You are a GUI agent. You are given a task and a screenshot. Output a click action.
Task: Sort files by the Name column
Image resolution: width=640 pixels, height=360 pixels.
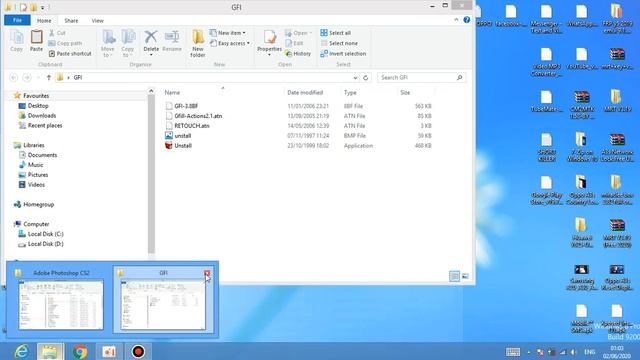[172, 93]
